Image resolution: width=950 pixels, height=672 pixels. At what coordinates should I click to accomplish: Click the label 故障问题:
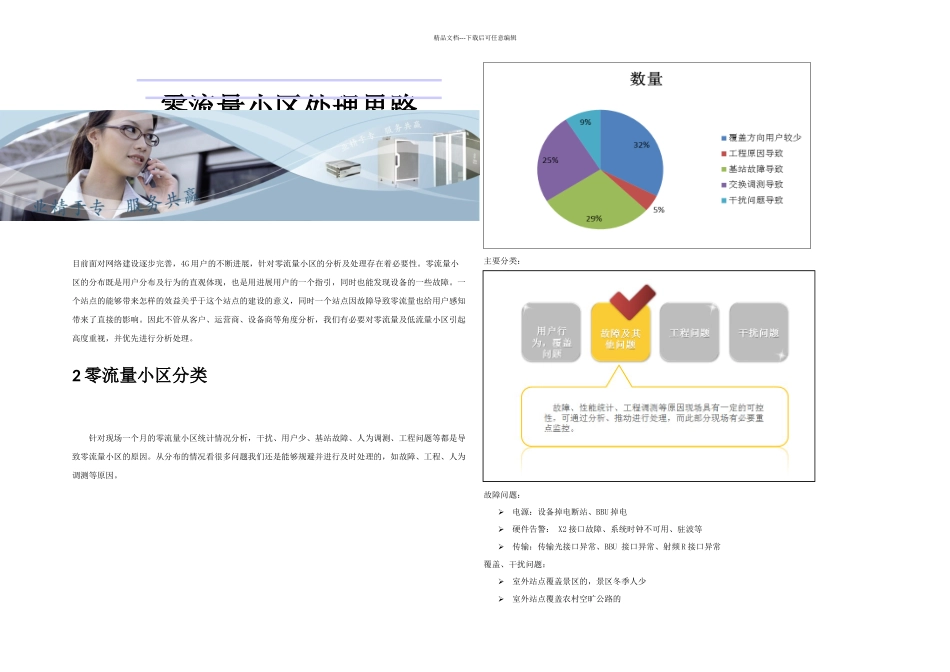[502, 495]
